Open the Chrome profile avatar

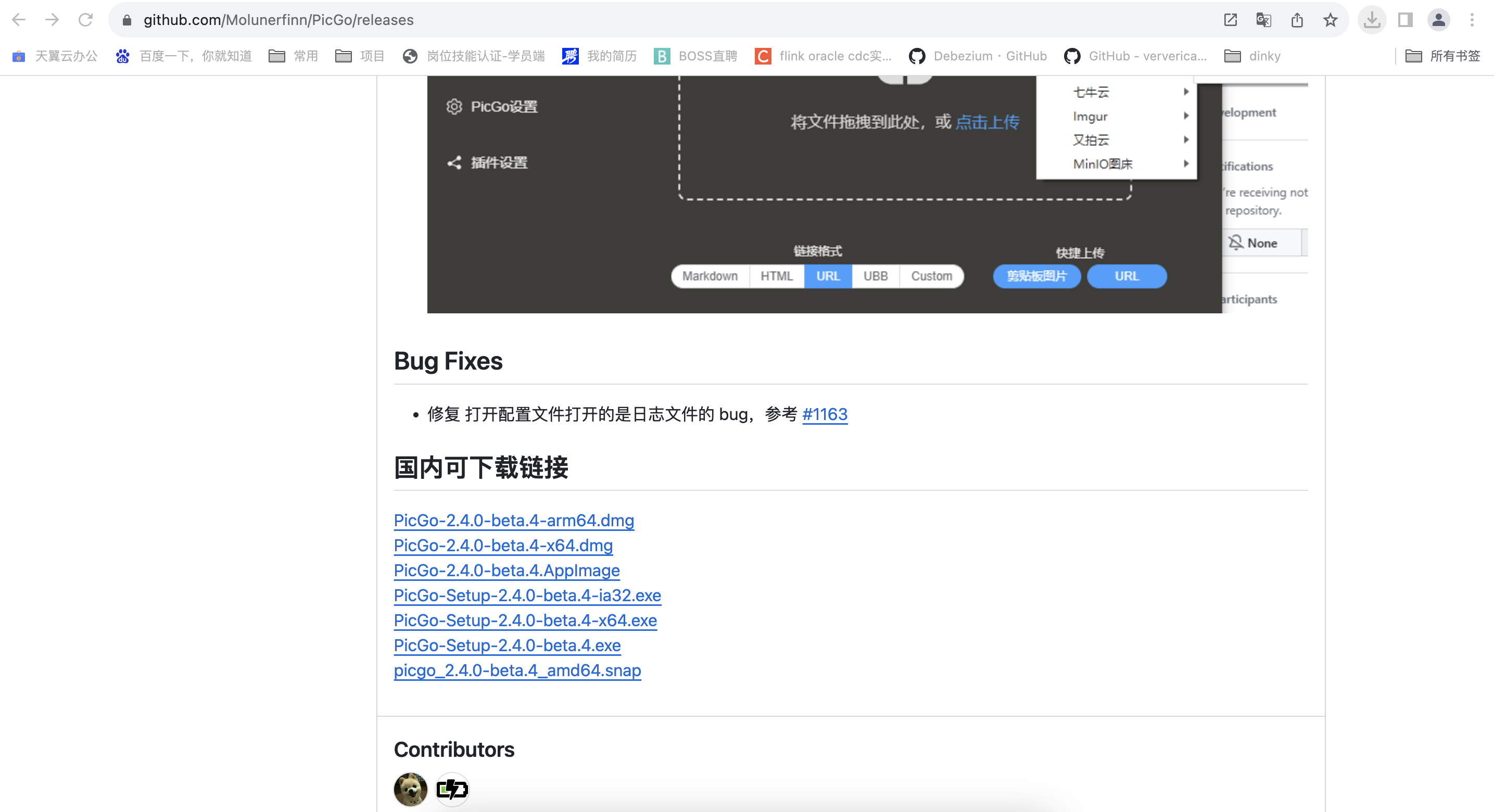(x=1438, y=20)
